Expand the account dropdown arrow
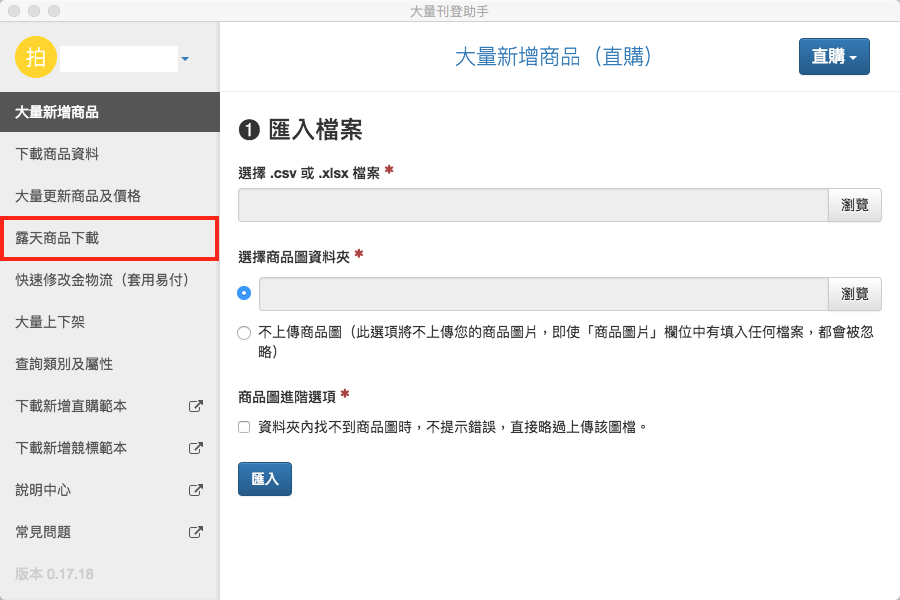Viewport: 900px width, 600px height. (185, 59)
